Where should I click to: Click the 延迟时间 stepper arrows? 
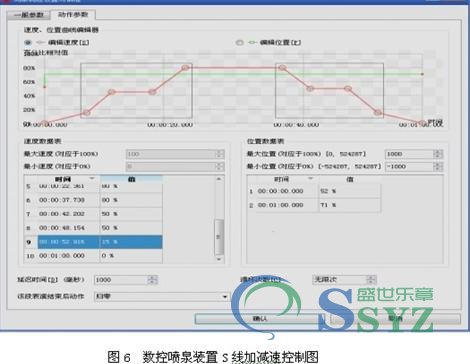point(153,280)
